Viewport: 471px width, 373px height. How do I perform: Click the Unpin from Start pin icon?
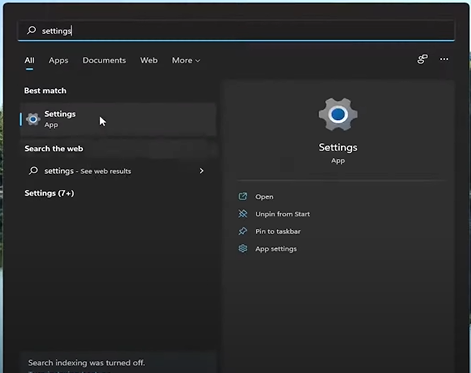pos(243,214)
